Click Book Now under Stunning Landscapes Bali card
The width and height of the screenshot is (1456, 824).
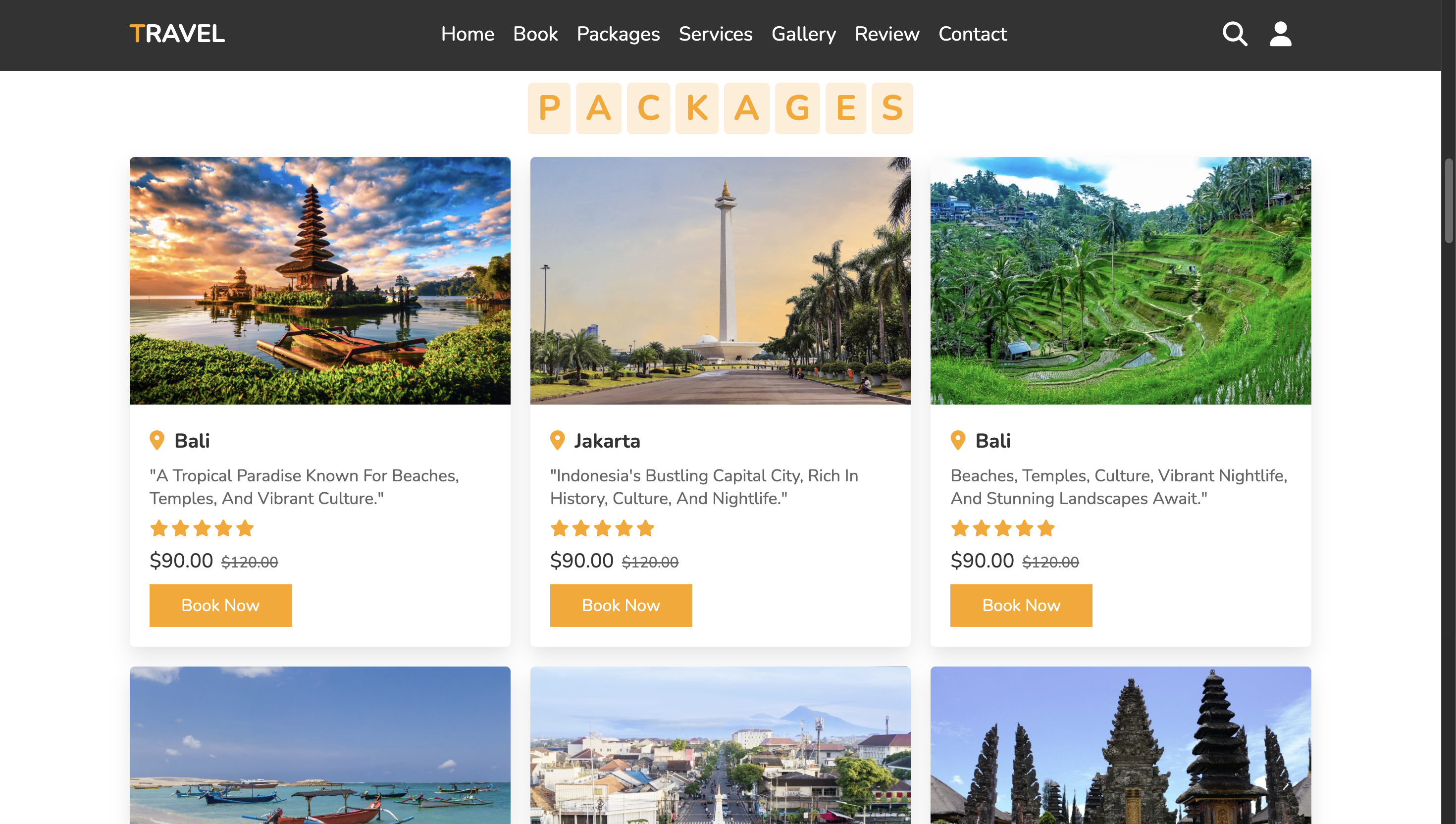[1021, 605]
